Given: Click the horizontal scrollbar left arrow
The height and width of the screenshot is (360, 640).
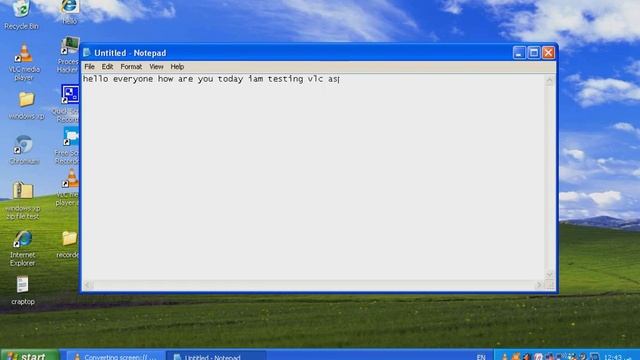Looking at the screenshot, I should pyautogui.click(x=88, y=285).
